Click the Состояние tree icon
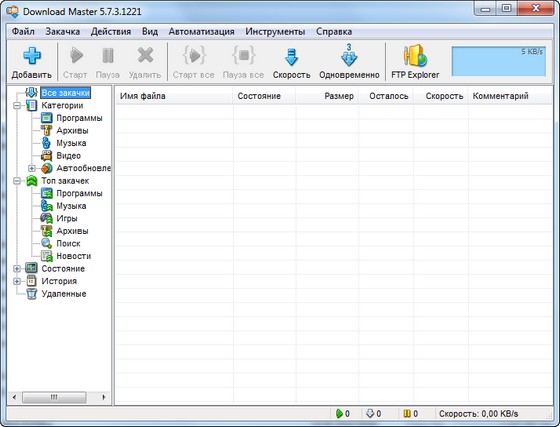Image resolution: width=560 pixels, height=427 pixels. coord(31,268)
